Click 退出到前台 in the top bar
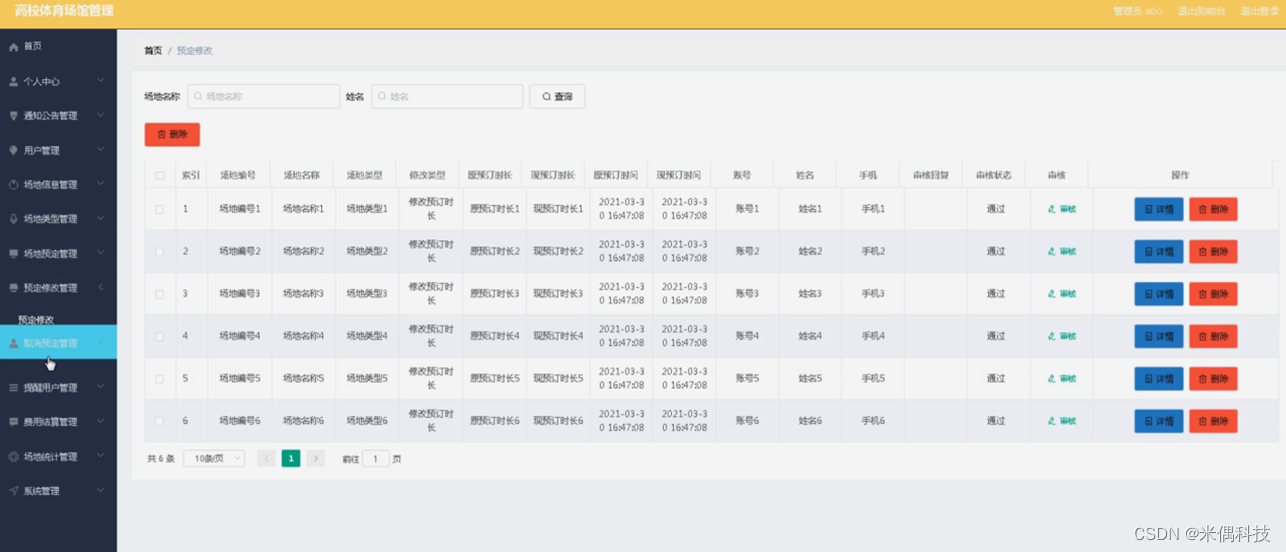This screenshot has width=1286, height=552. 1201,11
